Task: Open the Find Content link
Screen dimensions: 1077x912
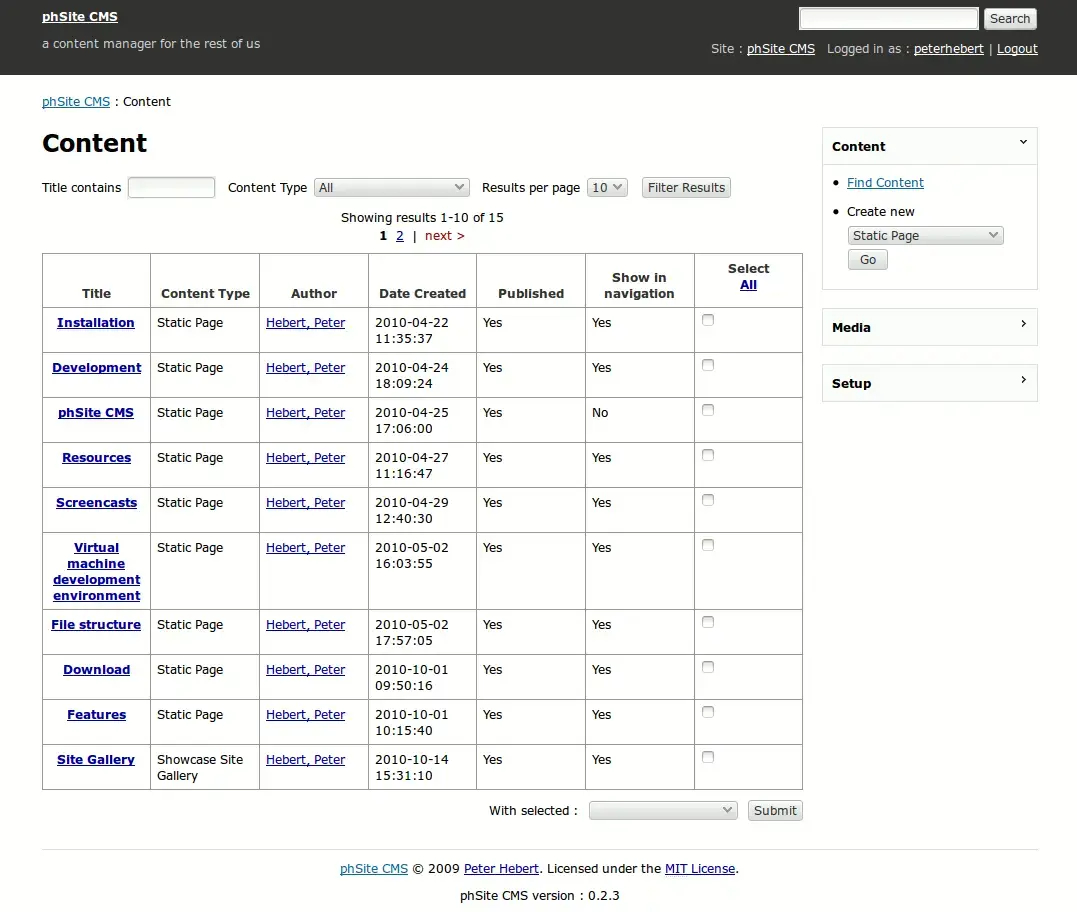Action: tap(885, 183)
